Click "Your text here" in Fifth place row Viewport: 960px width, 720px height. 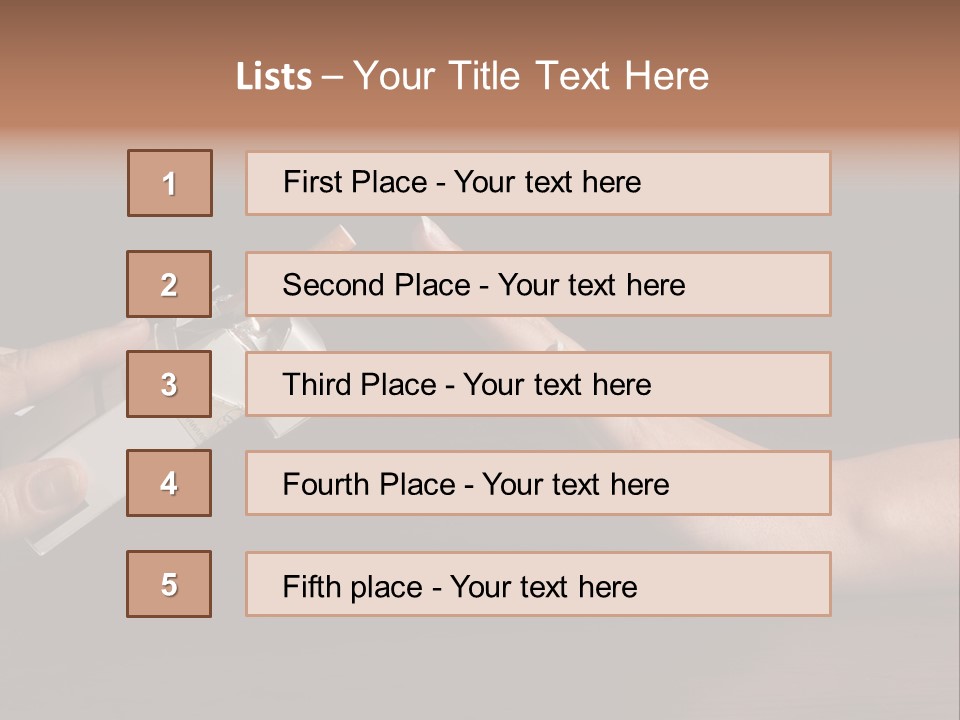[543, 586]
